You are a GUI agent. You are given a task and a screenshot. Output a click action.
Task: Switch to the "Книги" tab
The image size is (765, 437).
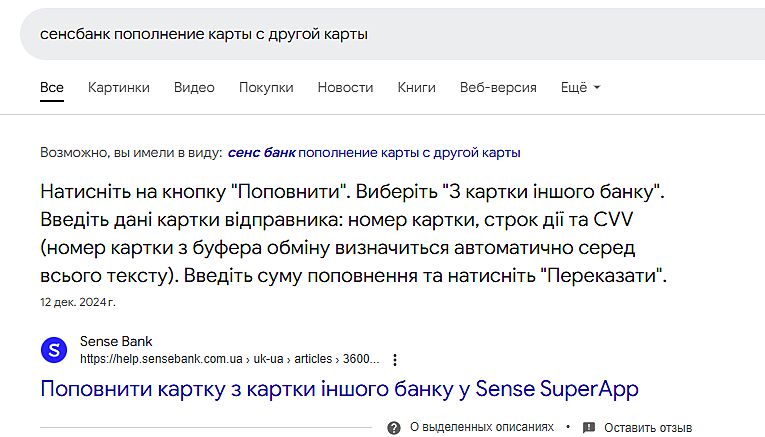(416, 87)
